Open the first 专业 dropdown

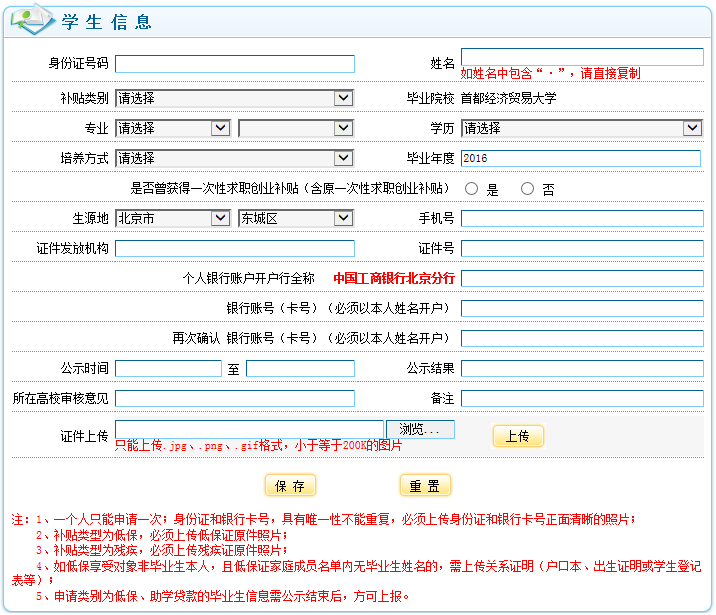pyautogui.click(x=172, y=128)
